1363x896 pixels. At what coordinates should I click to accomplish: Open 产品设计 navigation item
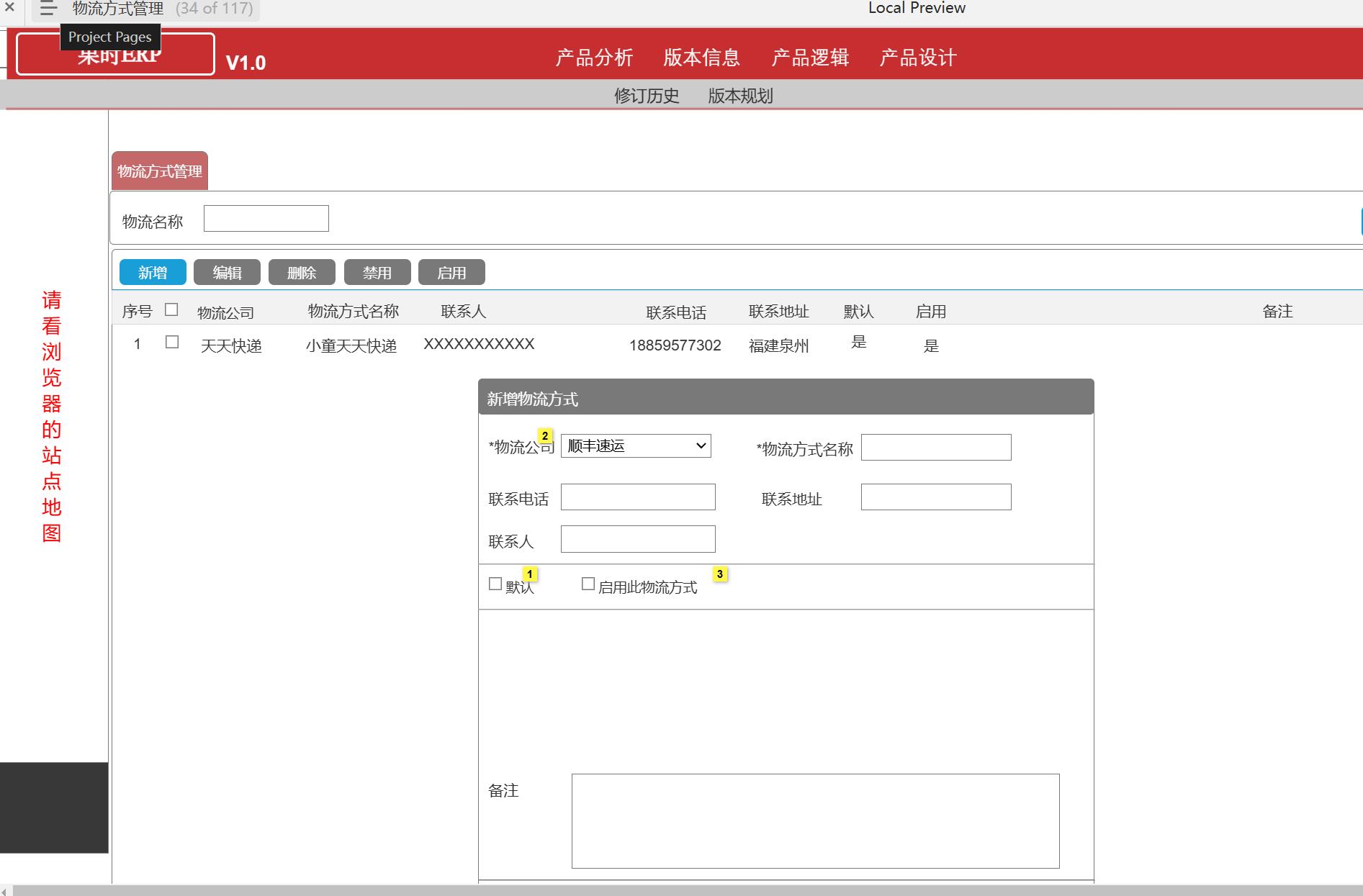918,58
